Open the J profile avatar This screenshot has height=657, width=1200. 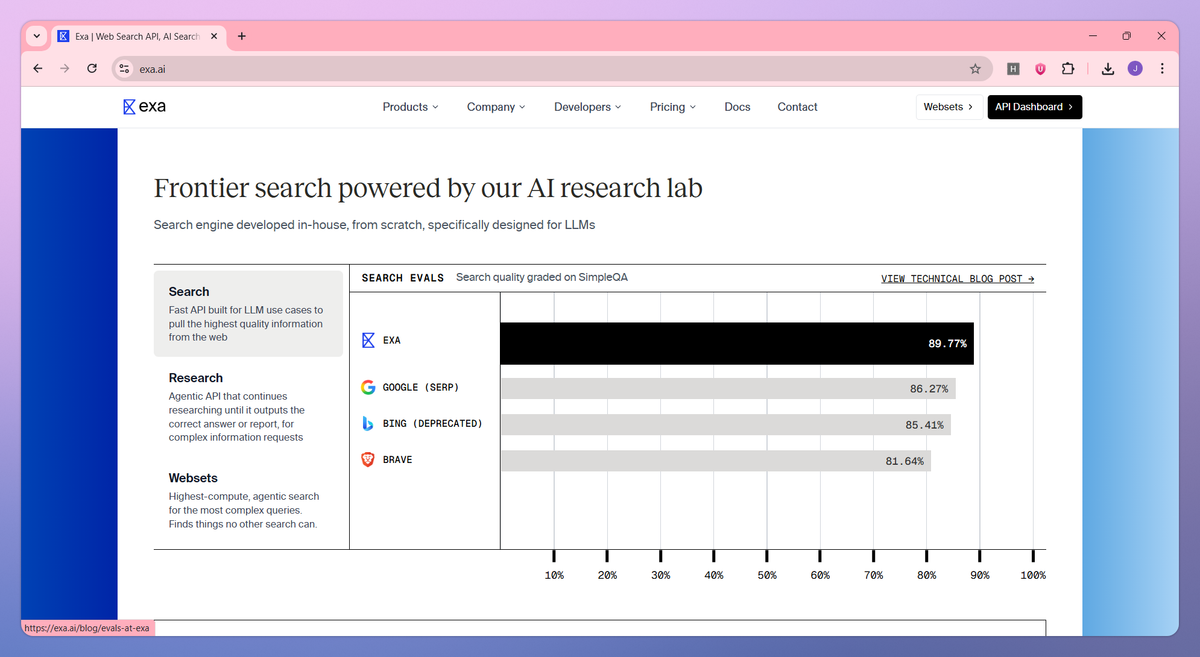pyautogui.click(x=1135, y=69)
